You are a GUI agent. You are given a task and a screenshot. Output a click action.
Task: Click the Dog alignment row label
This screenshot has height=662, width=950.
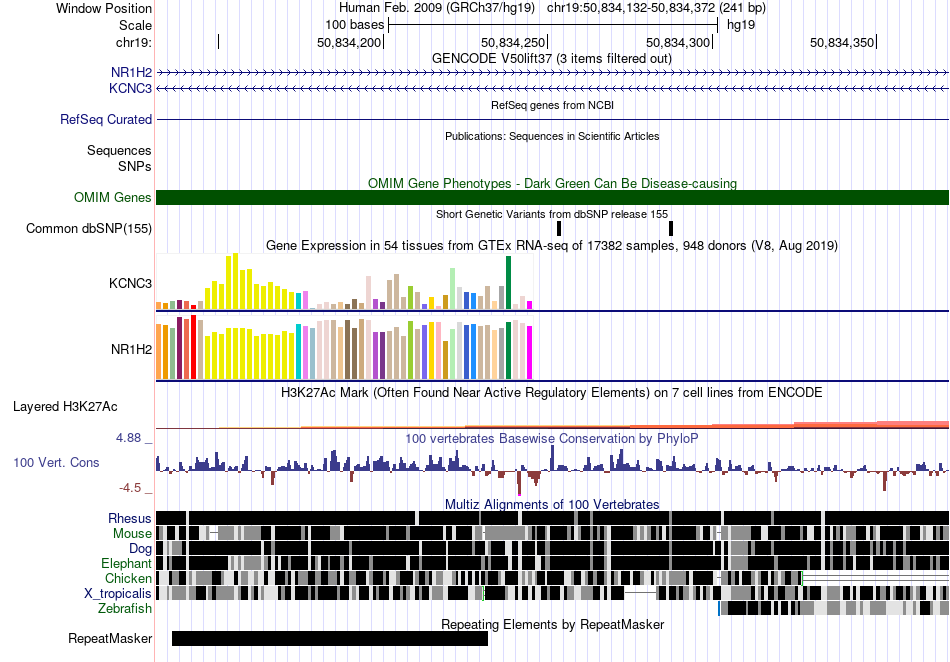[x=141, y=549]
